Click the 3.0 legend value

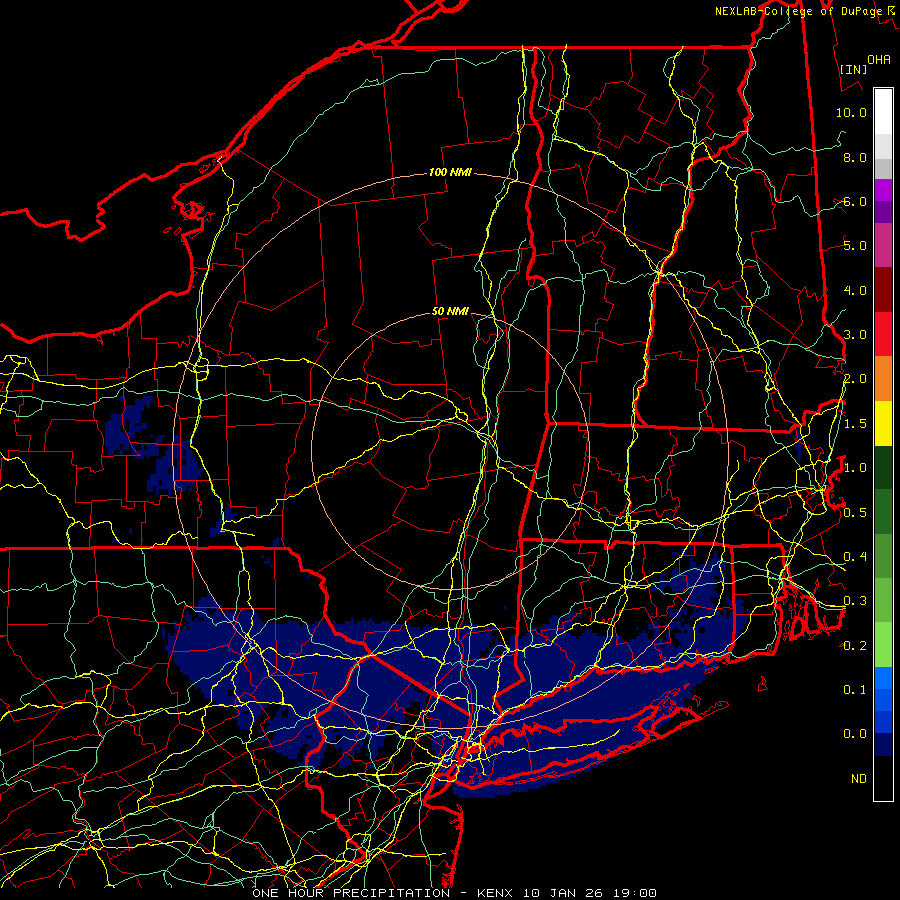pyautogui.click(x=855, y=335)
